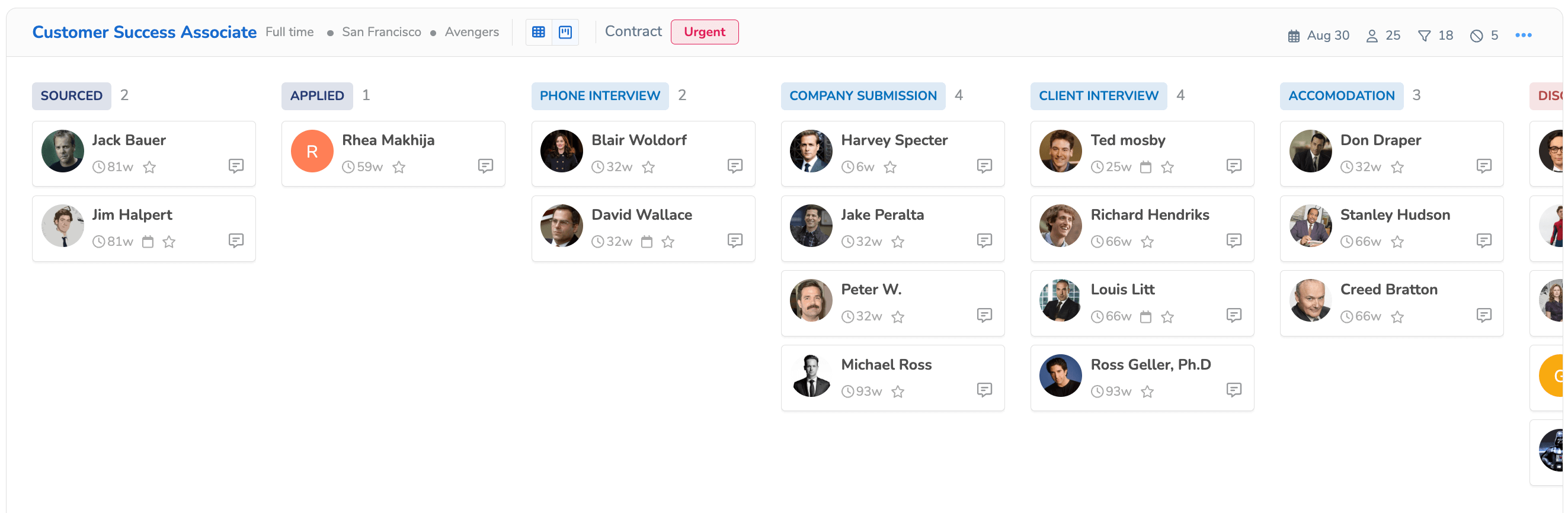Switch to table grid view

click(x=538, y=32)
